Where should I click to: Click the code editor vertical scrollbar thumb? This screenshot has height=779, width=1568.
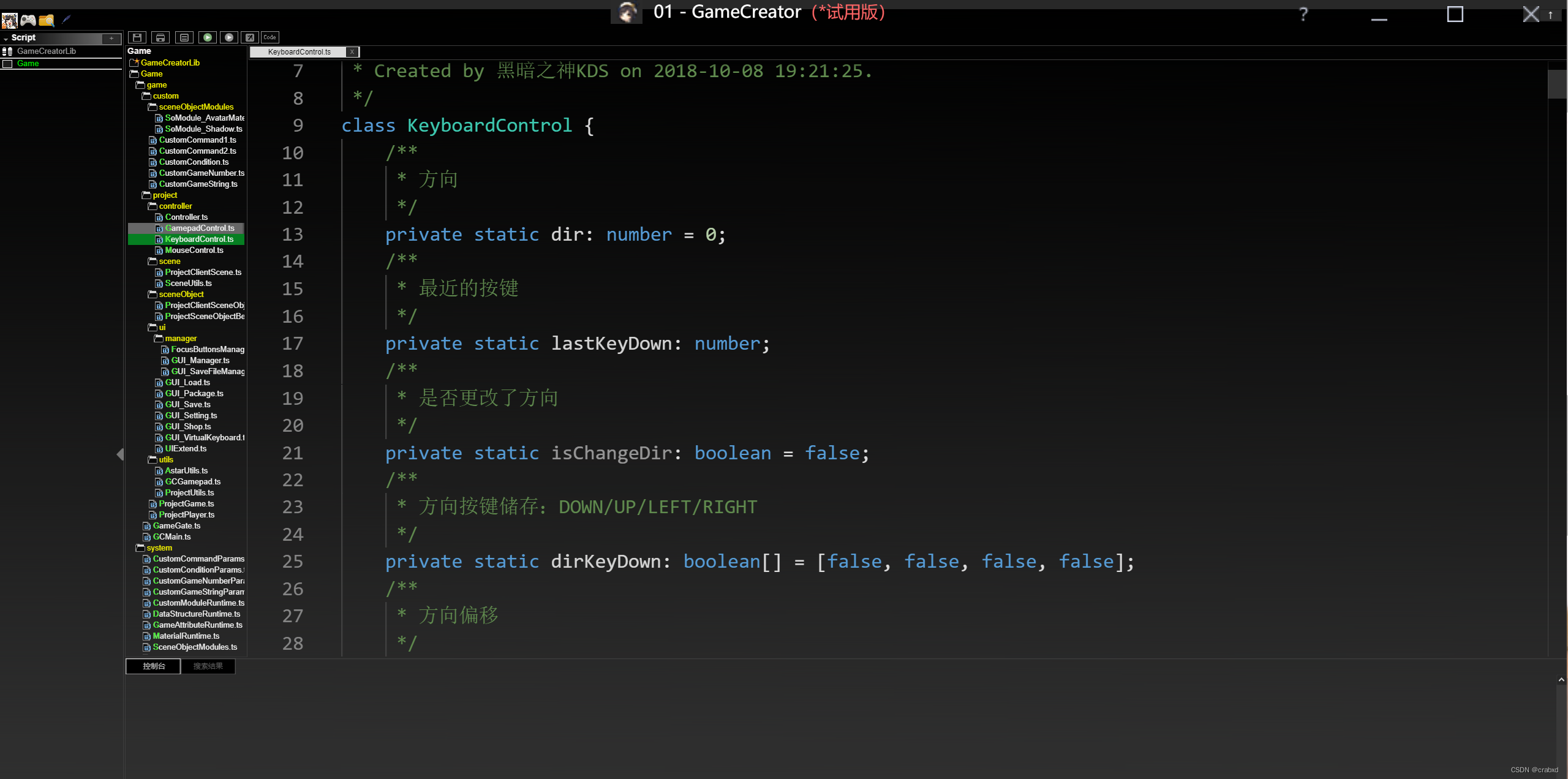click(x=1556, y=84)
